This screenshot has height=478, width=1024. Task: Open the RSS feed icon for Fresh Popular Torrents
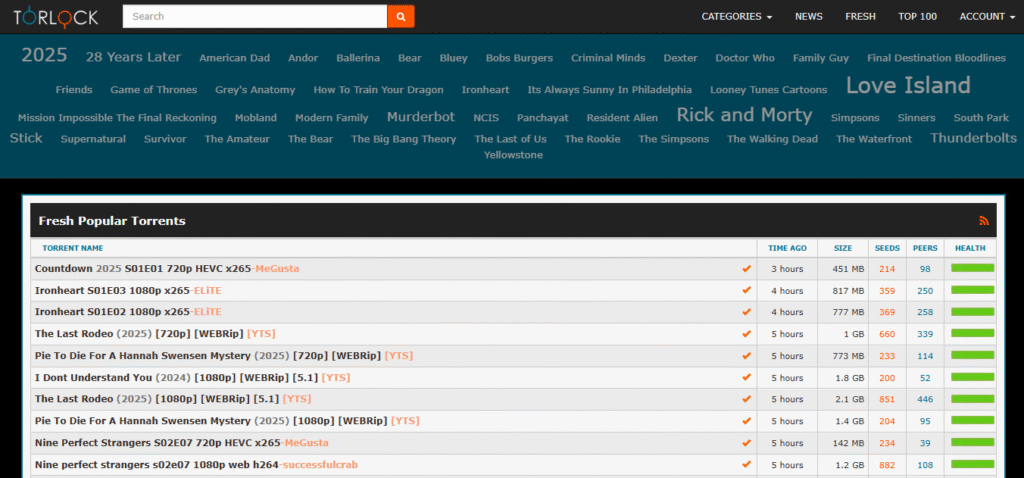pos(984,221)
